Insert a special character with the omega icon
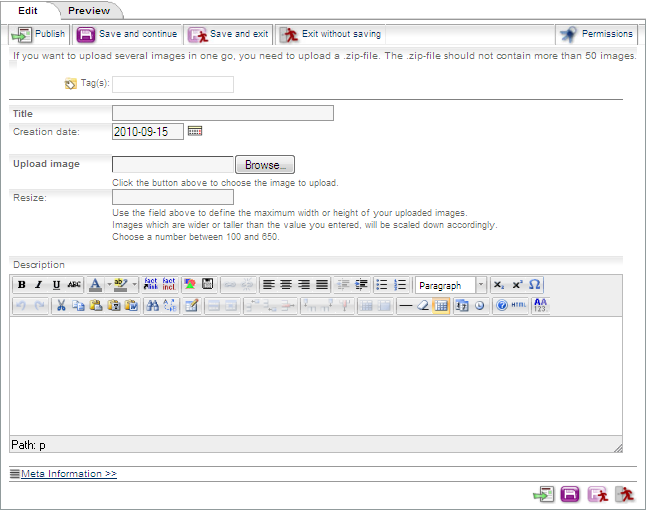 pos(535,285)
